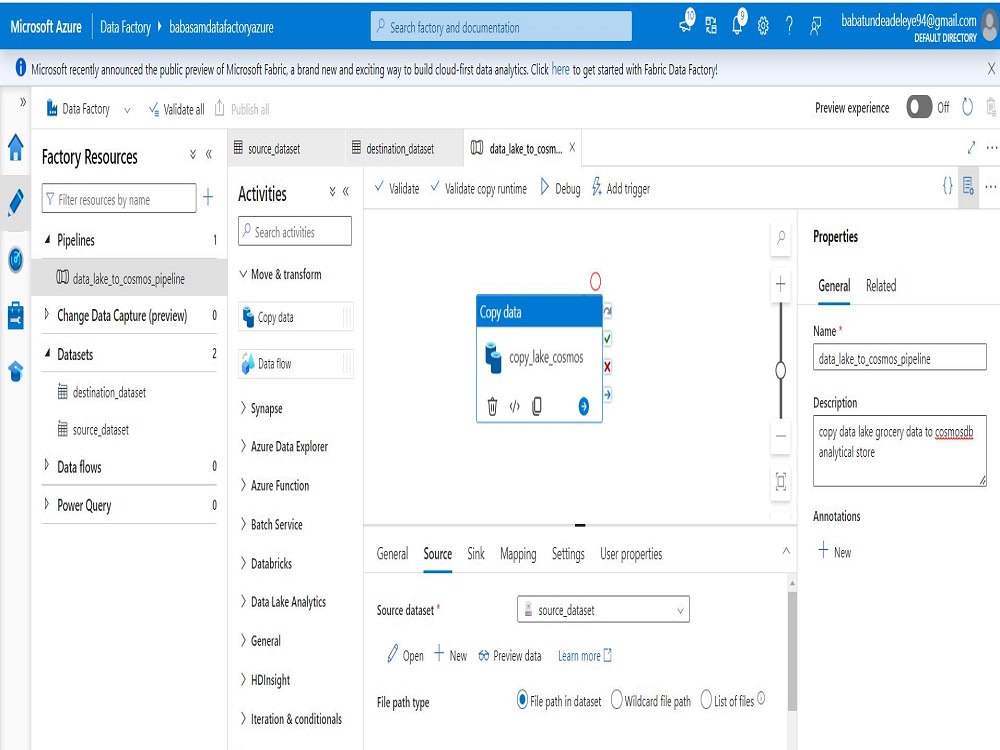
Task: Open the pipeline code braces icon
Action: (x=947, y=186)
